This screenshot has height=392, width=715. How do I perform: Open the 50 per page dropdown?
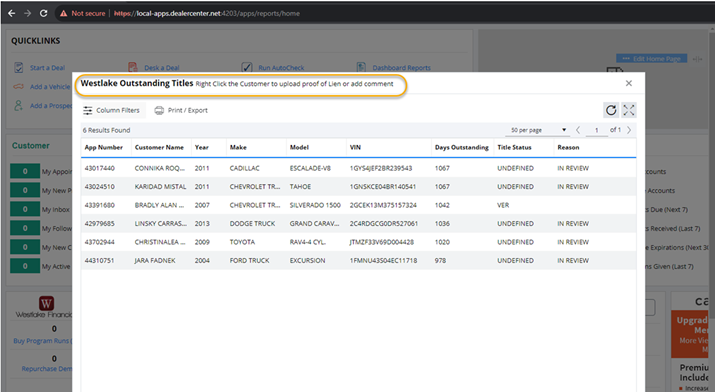(538, 130)
